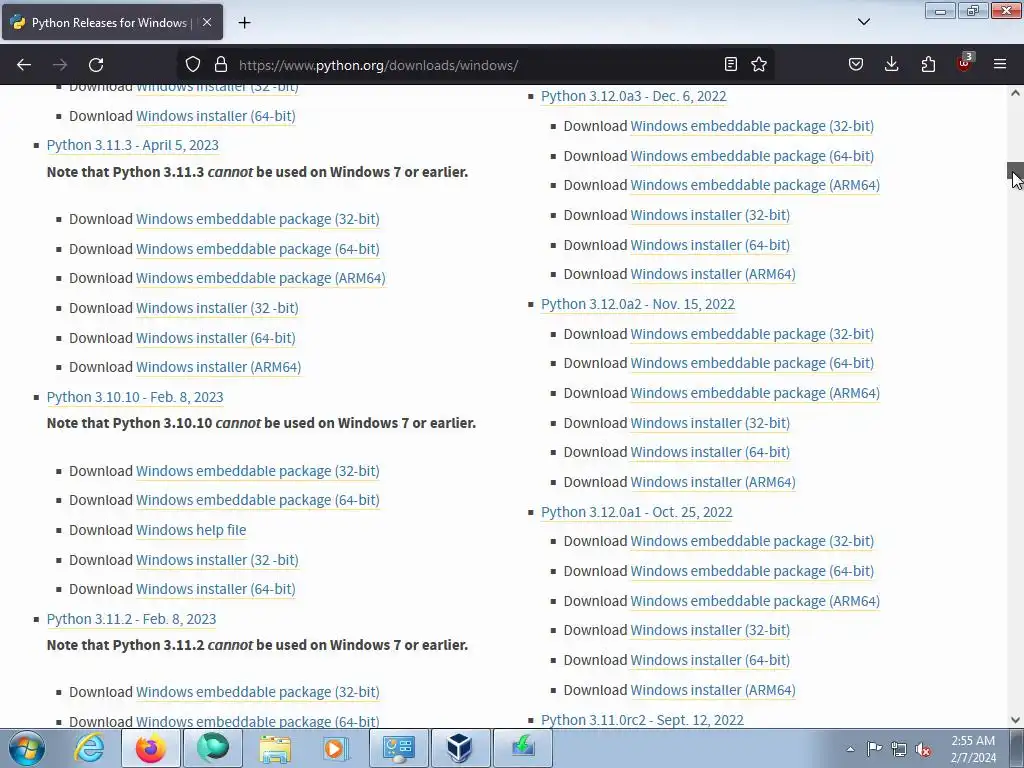Open Python 3.11.2 - Feb. 8, 2023 link
The width and height of the screenshot is (1024, 768).
131,619
